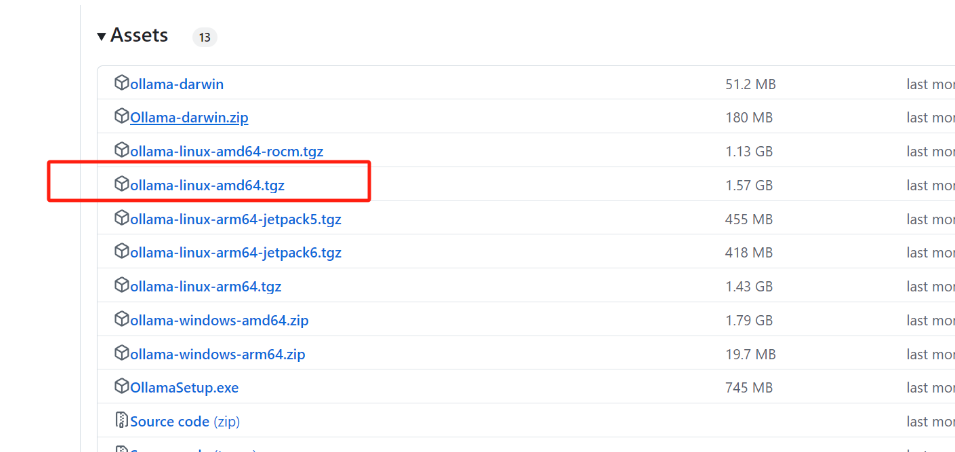The image size is (955, 452).
Task: Select the 1.13 GB size text
Action: tap(749, 151)
